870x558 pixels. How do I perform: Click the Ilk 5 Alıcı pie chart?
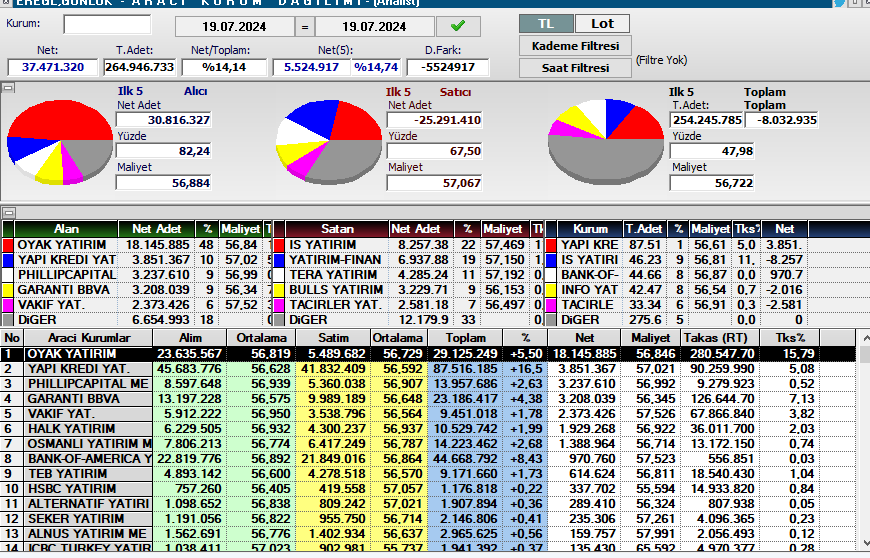point(60,142)
